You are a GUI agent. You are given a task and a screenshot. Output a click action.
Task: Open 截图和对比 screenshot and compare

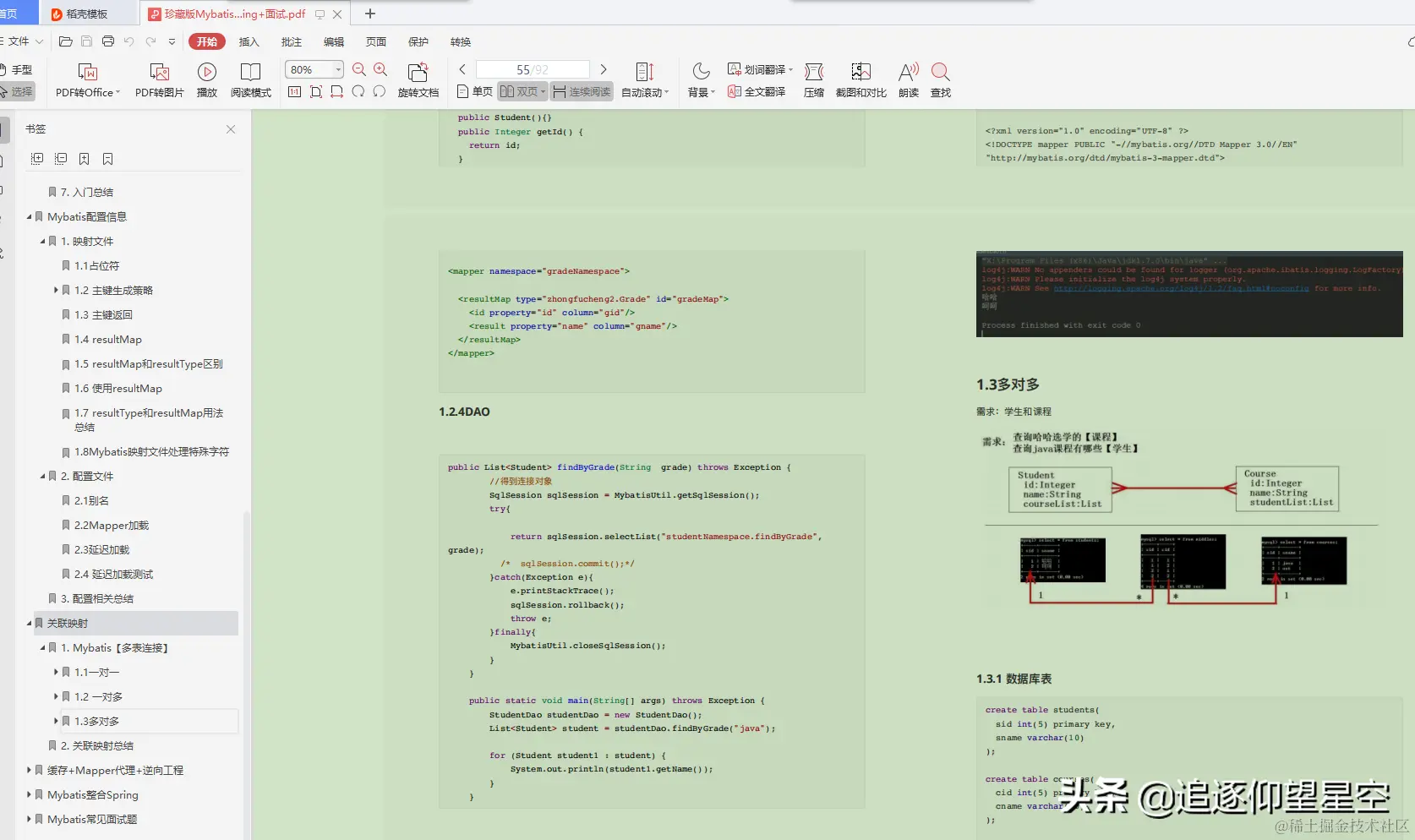[861, 80]
